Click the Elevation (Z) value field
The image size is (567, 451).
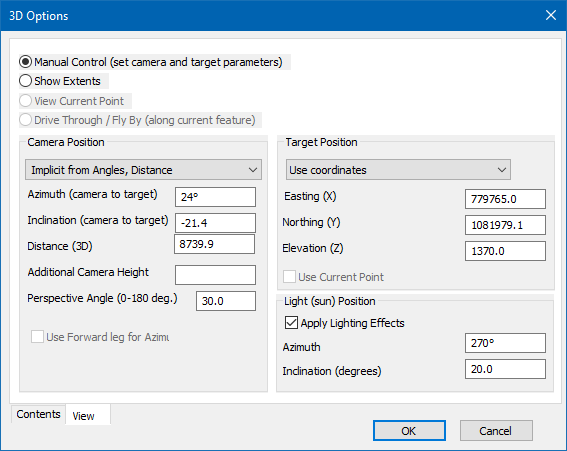click(505, 251)
